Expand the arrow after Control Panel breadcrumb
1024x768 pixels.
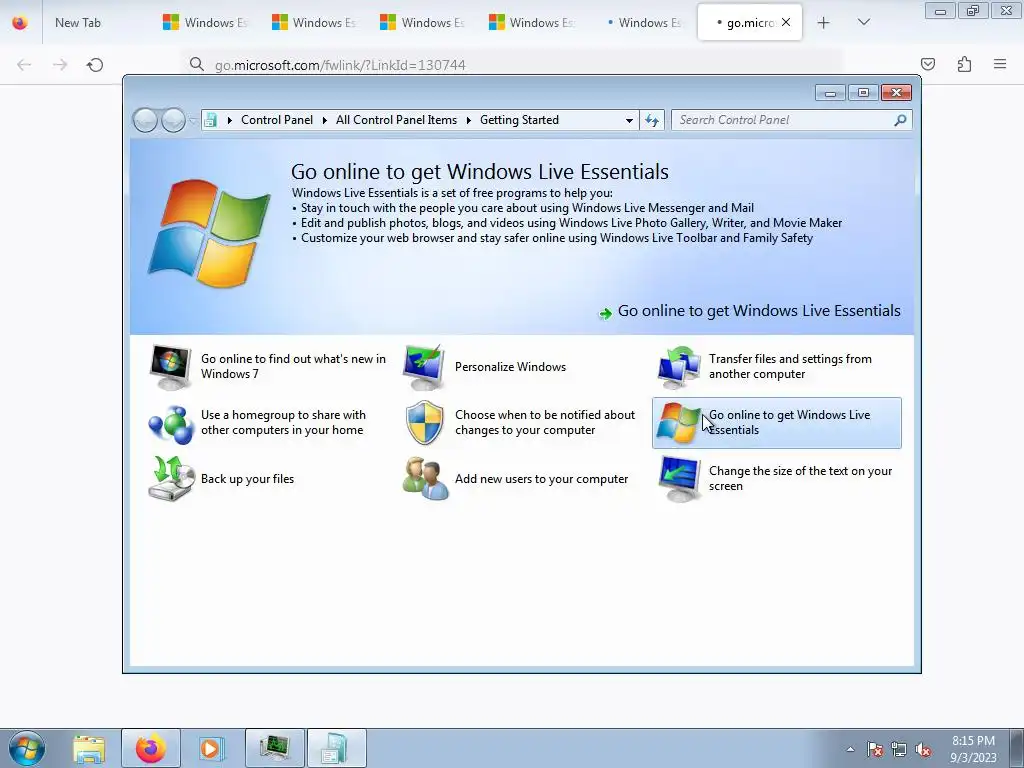click(325, 120)
